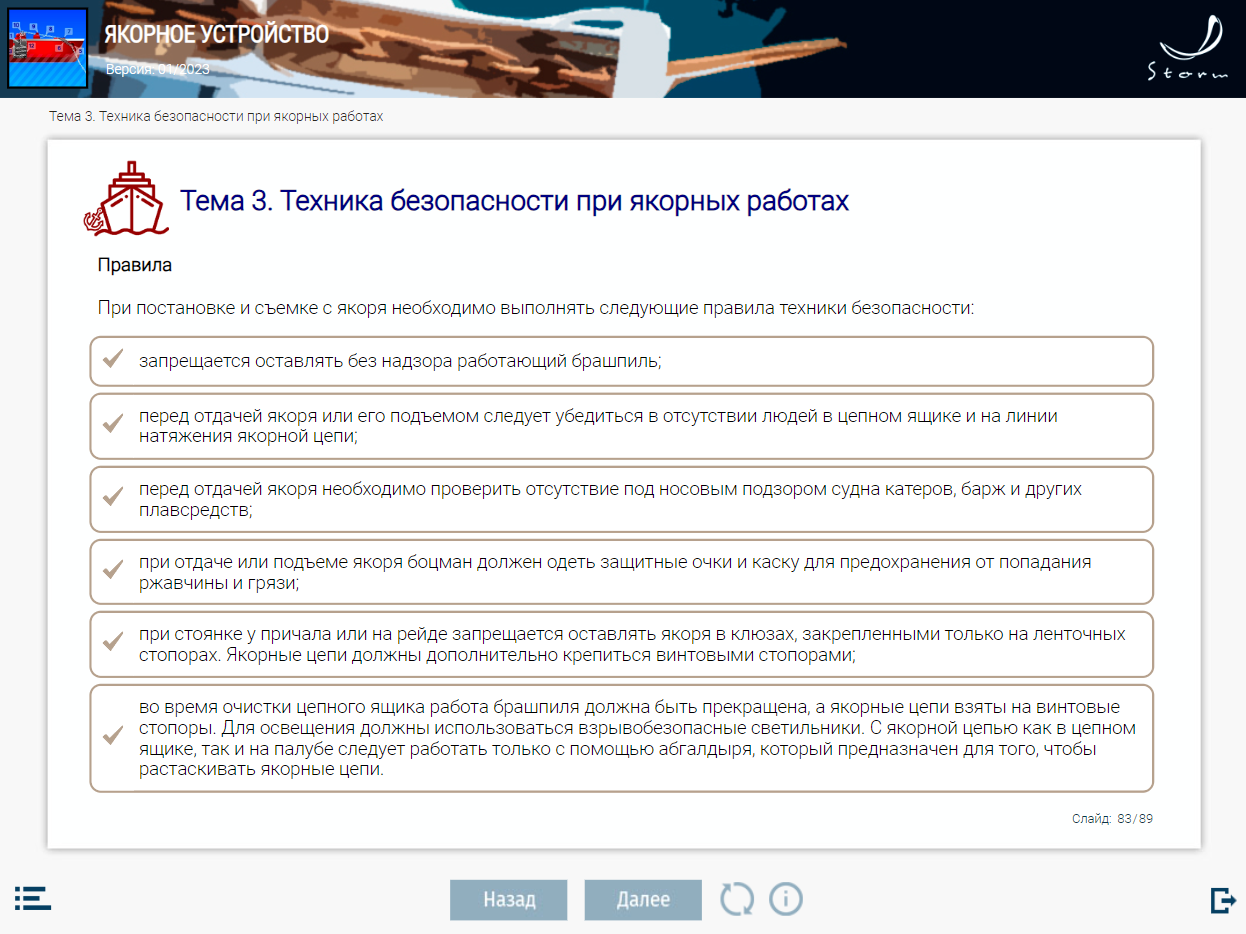This screenshot has width=1246, height=934.
Task: Click the course thumbnail in header
Action: pyautogui.click(x=47, y=48)
